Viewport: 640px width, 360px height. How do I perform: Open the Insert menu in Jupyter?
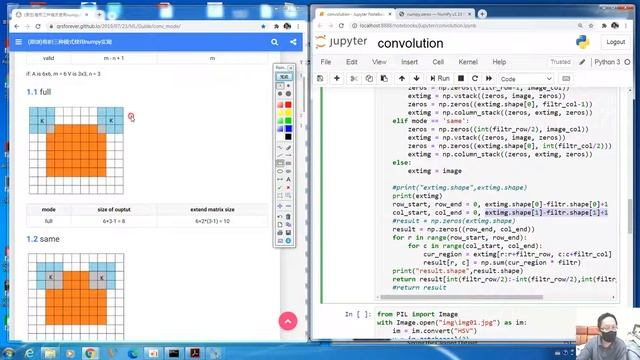pyautogui.click(x=409, y=62)
